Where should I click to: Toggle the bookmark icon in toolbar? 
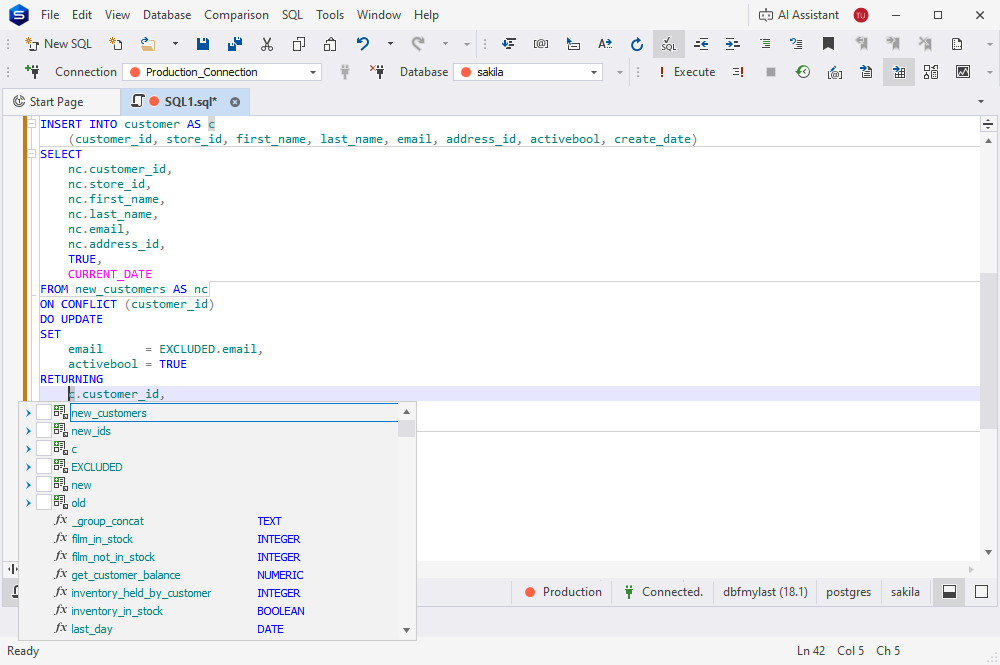coord(828,44)
